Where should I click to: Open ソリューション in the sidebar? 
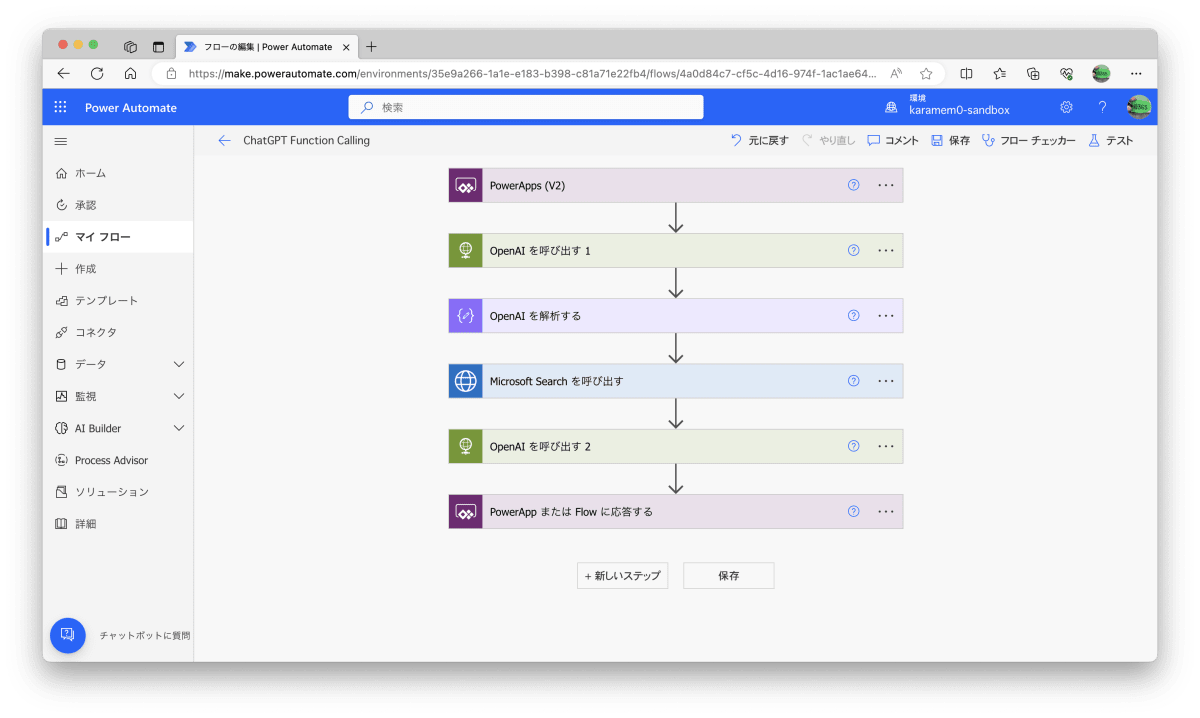[118, 492]
